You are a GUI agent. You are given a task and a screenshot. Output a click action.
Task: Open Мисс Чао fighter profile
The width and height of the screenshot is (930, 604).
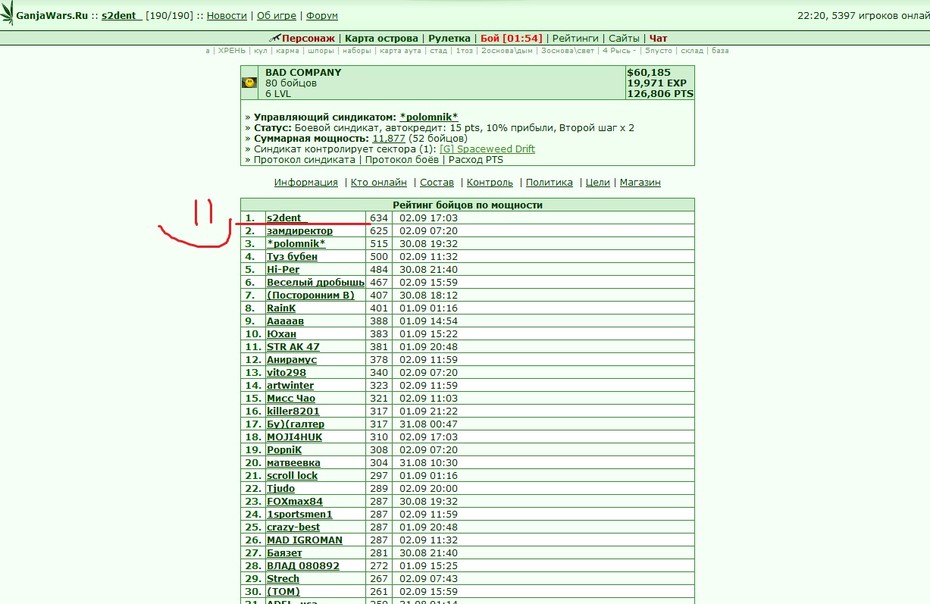coord(291,398)
